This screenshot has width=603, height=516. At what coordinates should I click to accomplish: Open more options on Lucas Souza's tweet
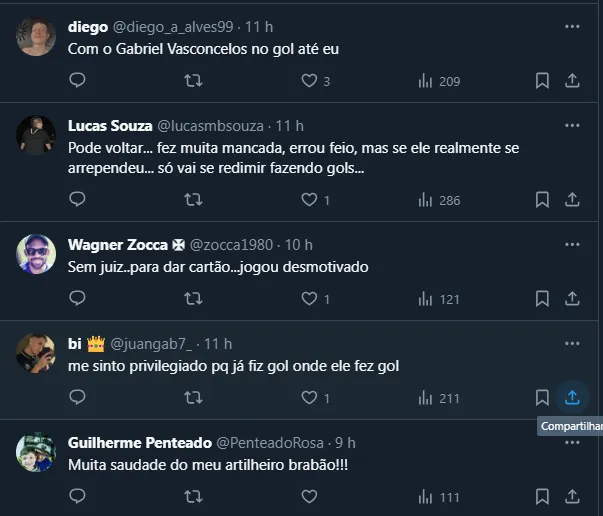[572, 126]
